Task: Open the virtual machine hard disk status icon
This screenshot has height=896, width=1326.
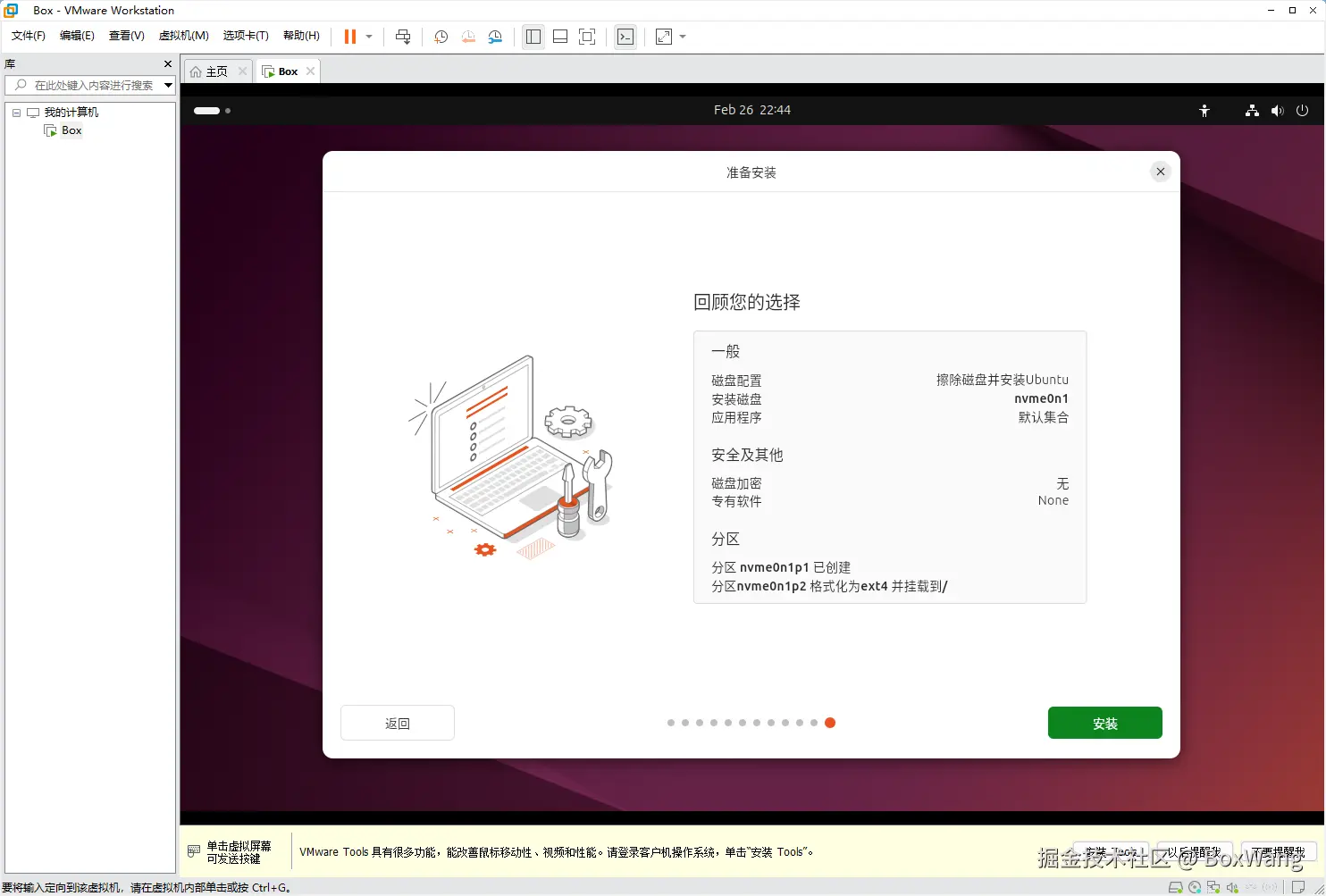Action: pyautogui.click(x=1176, y=887)
